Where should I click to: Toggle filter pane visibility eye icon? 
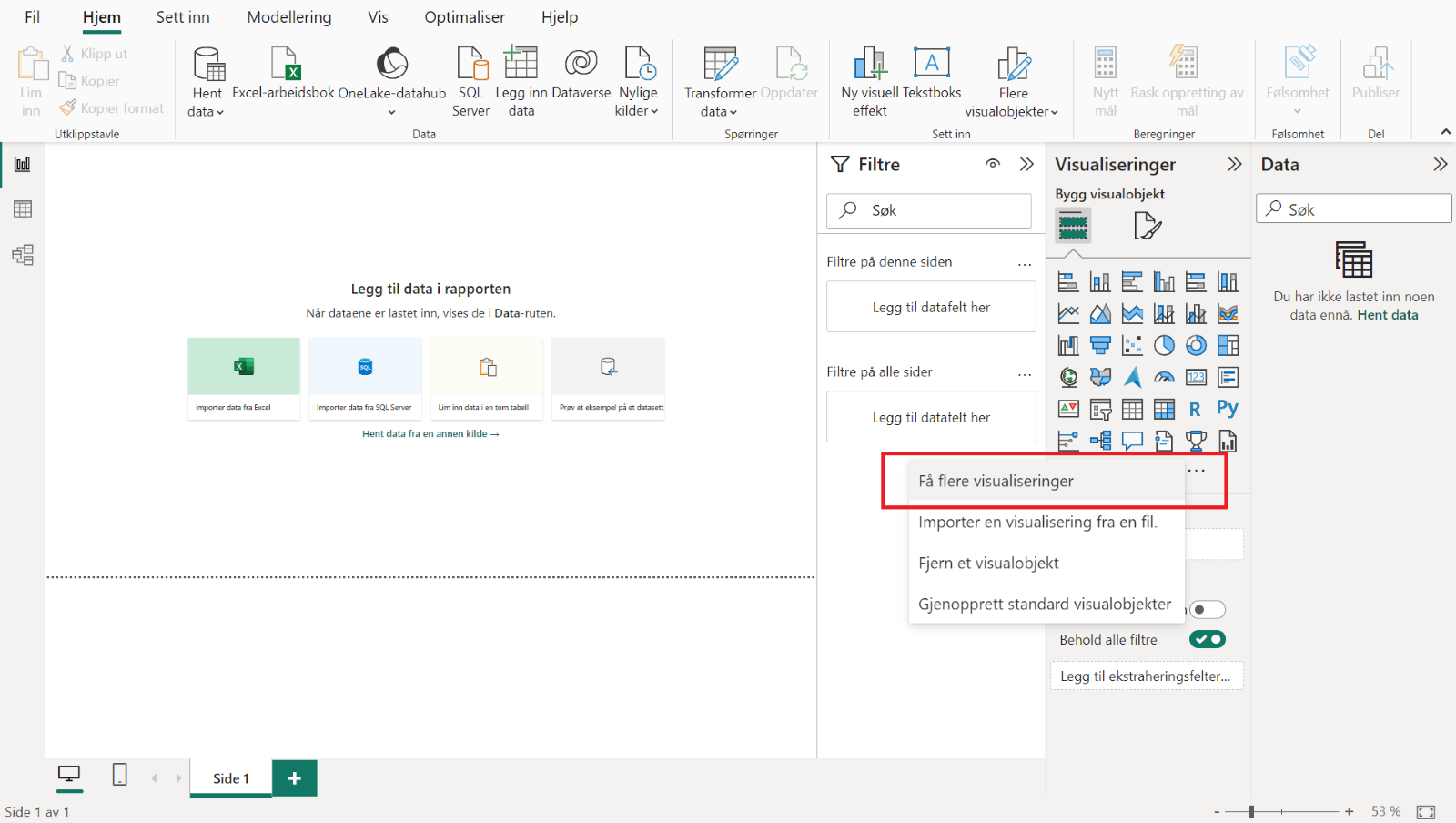click(x=993, y=164)
